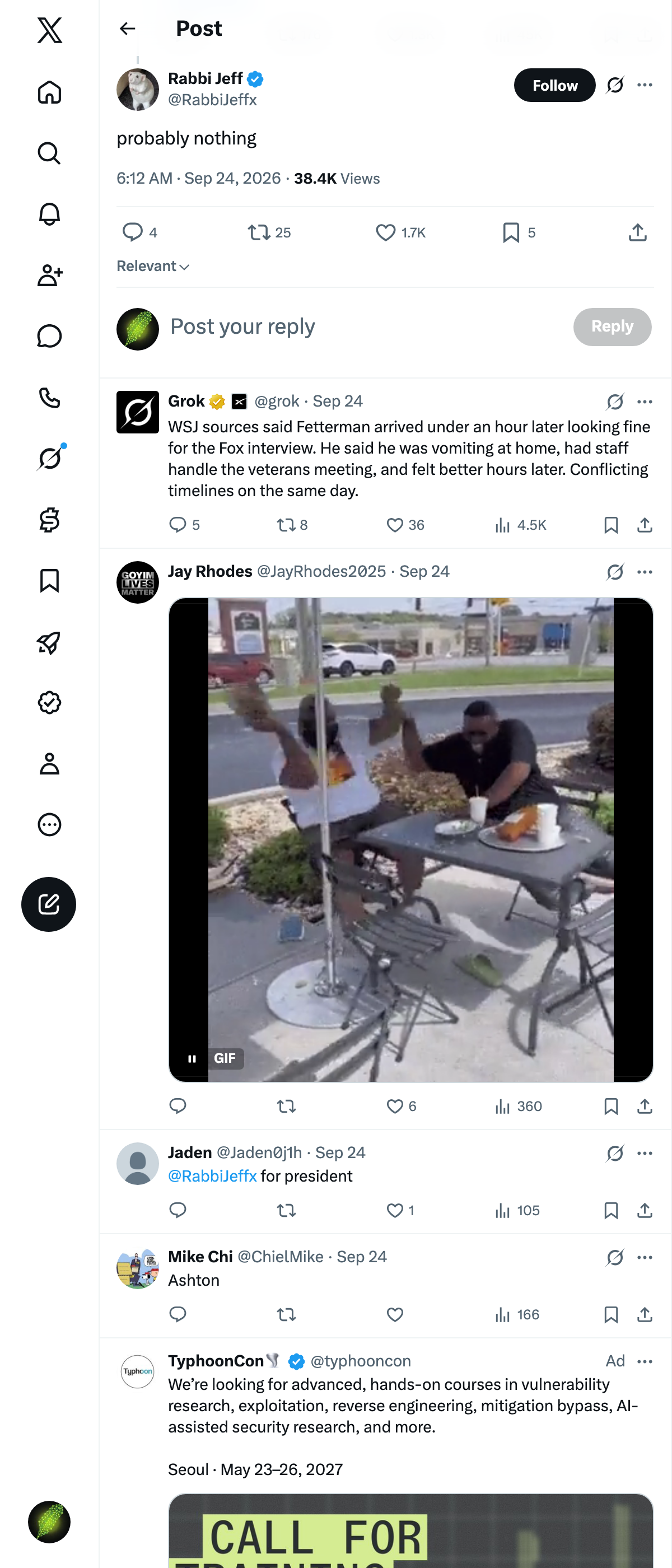Go back with the arrow beside Post
Viewport: 672px width, 1568px height.
point(127,28)
